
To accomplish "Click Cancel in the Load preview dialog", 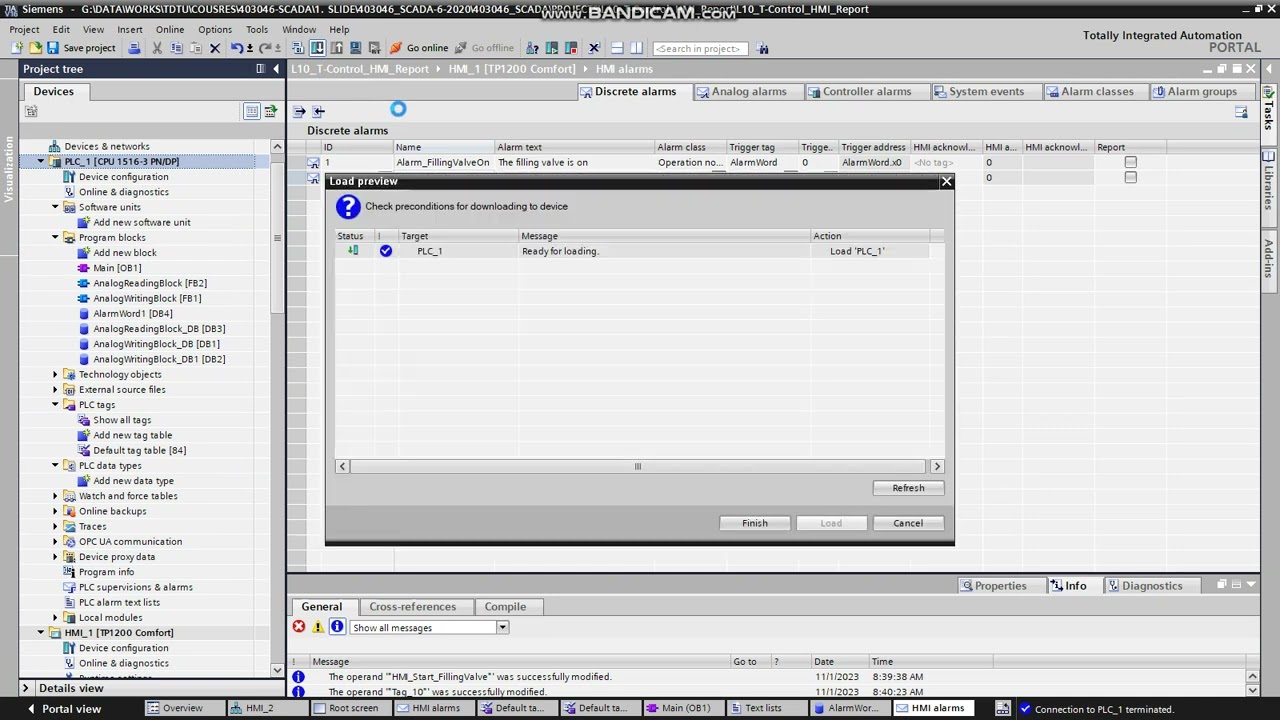I will (x=908, y=523).
